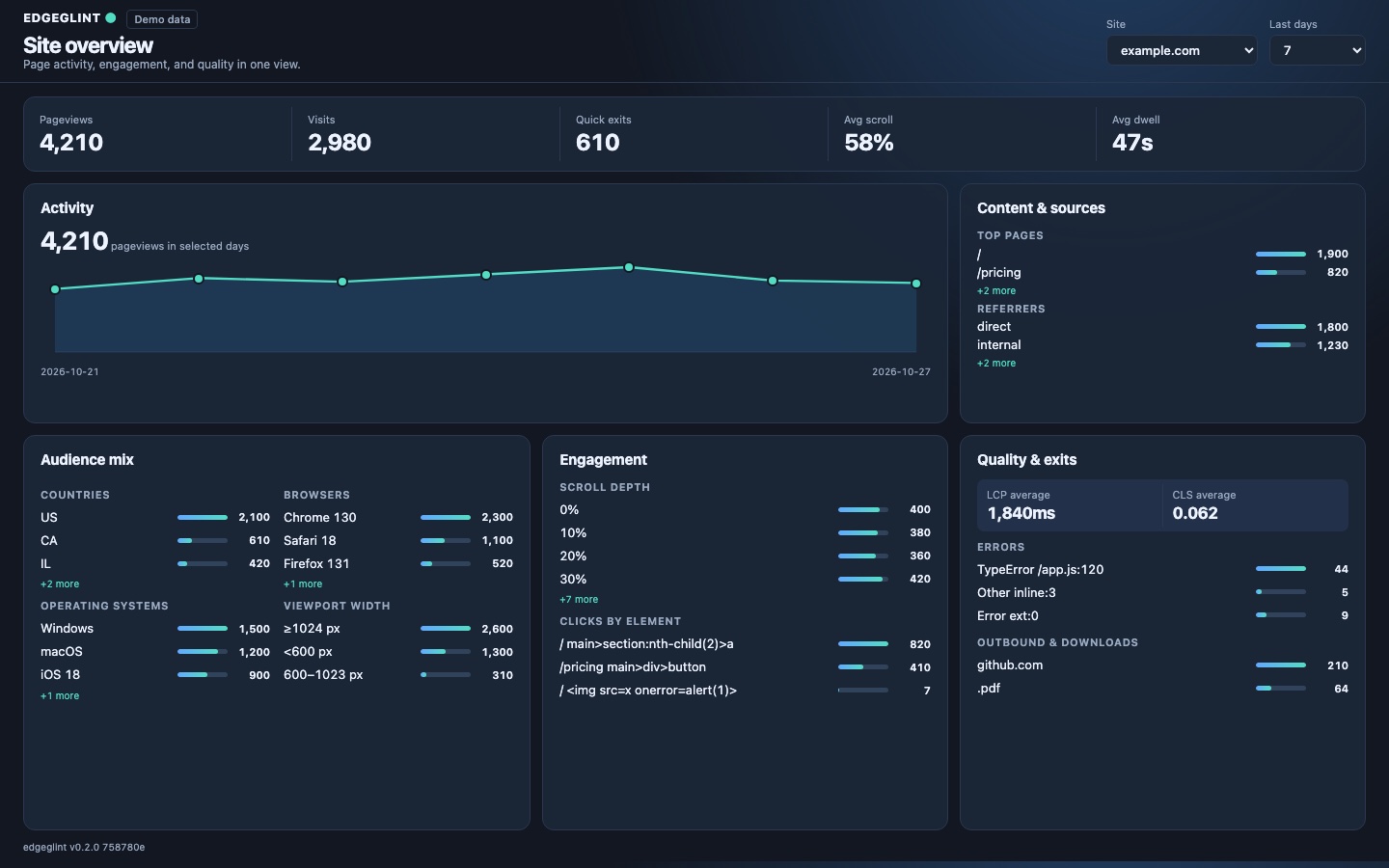
Task: Click the edgeglint v0.2.0 version footer
Action: 84,847
